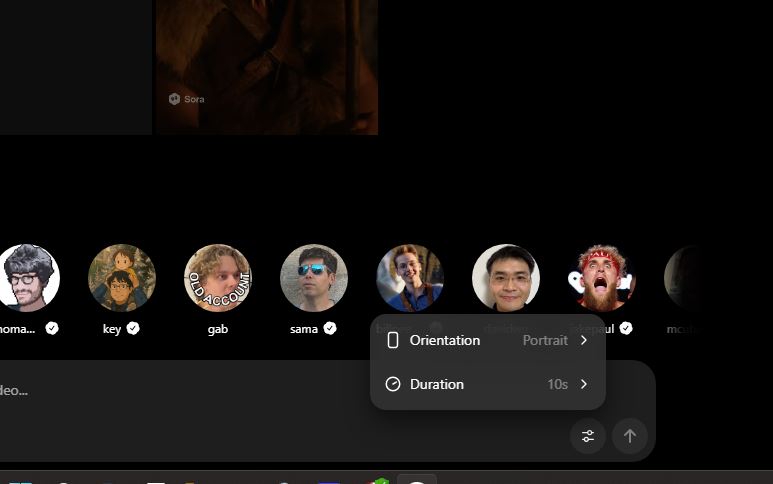Select the key cartoon avatar
The image size is (773, 484).
coord(122,278)
